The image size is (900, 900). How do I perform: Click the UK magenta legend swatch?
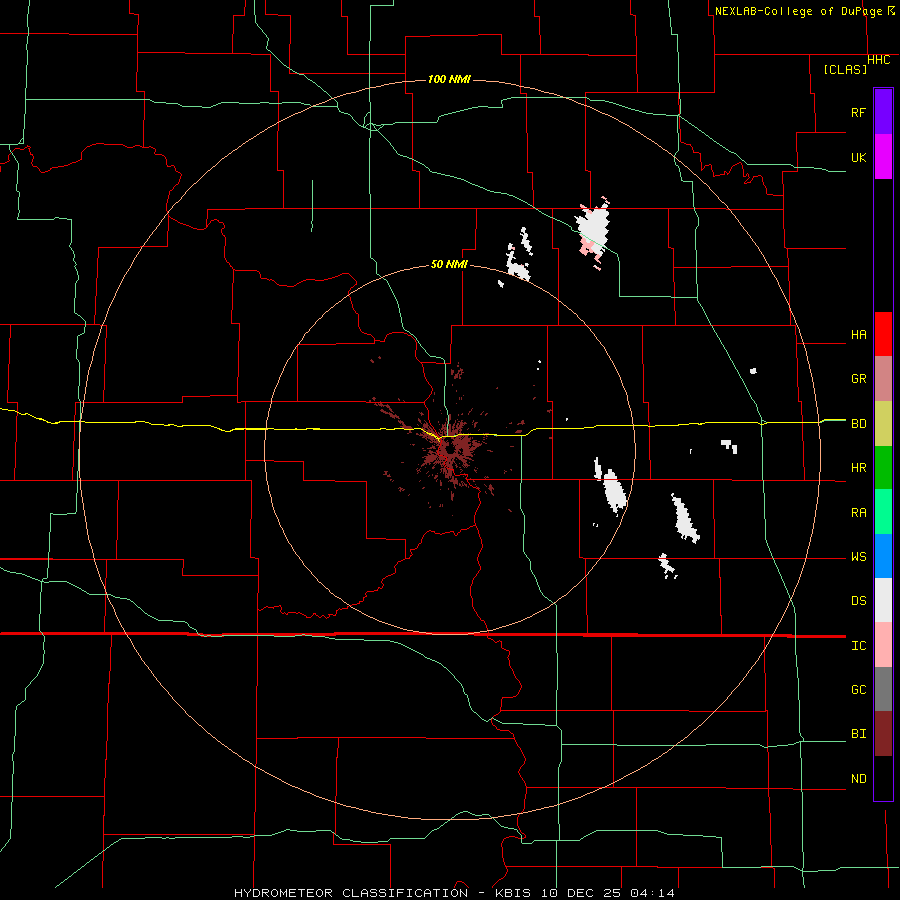[x=883, y=157]
